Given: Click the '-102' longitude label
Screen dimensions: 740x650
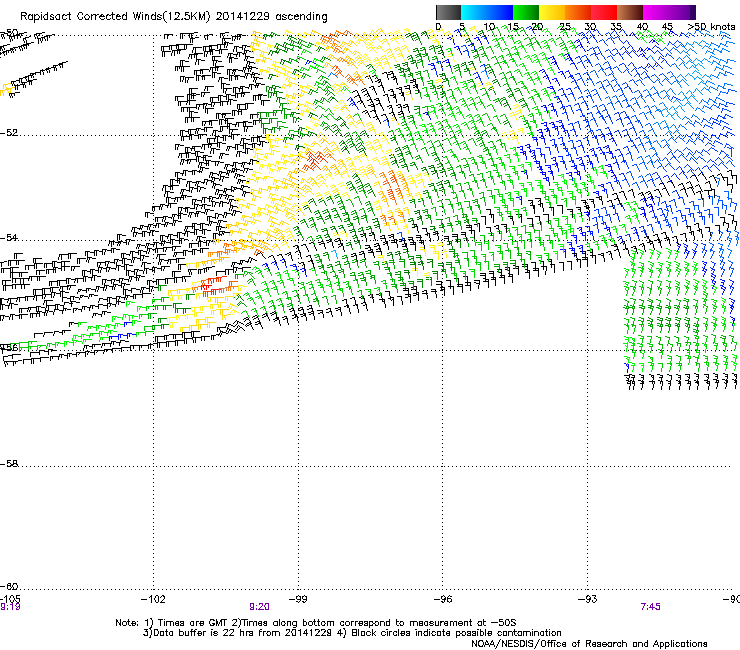Looking at the screenshot, I should [153, 599].
